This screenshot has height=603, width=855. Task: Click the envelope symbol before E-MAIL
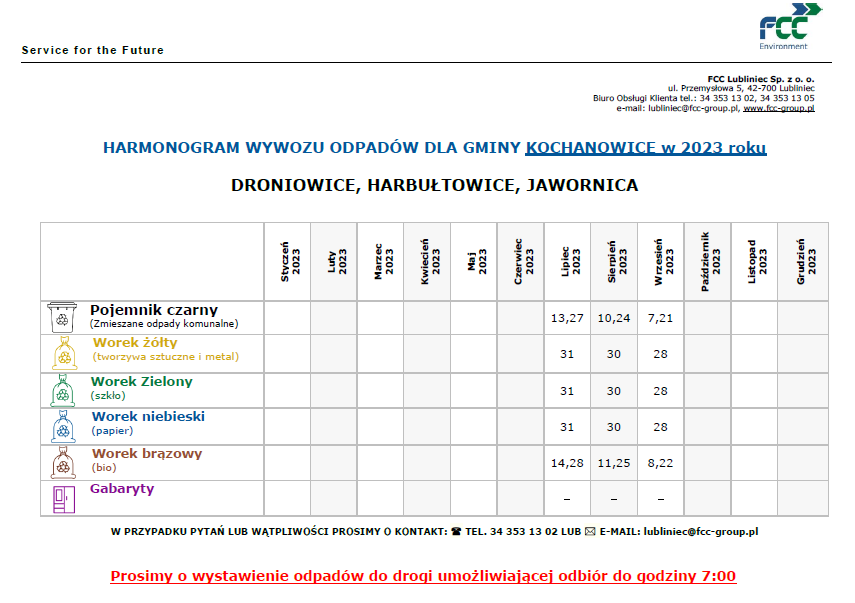pyautogui.click(x=589, y=533)
